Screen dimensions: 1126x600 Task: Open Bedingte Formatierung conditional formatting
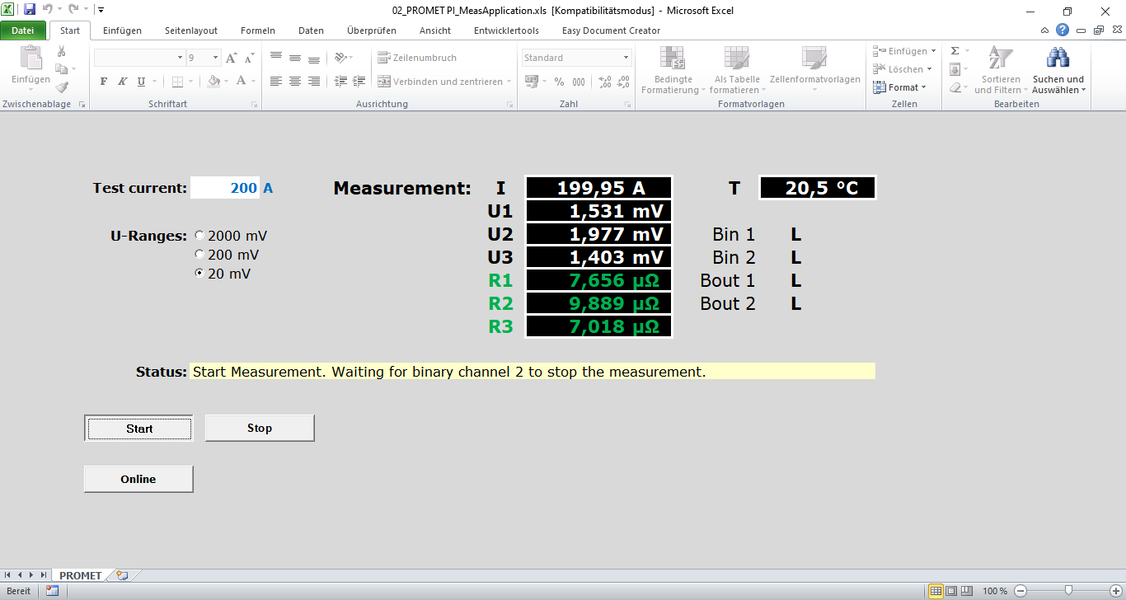pyautogui.click(x=673, y=70)
